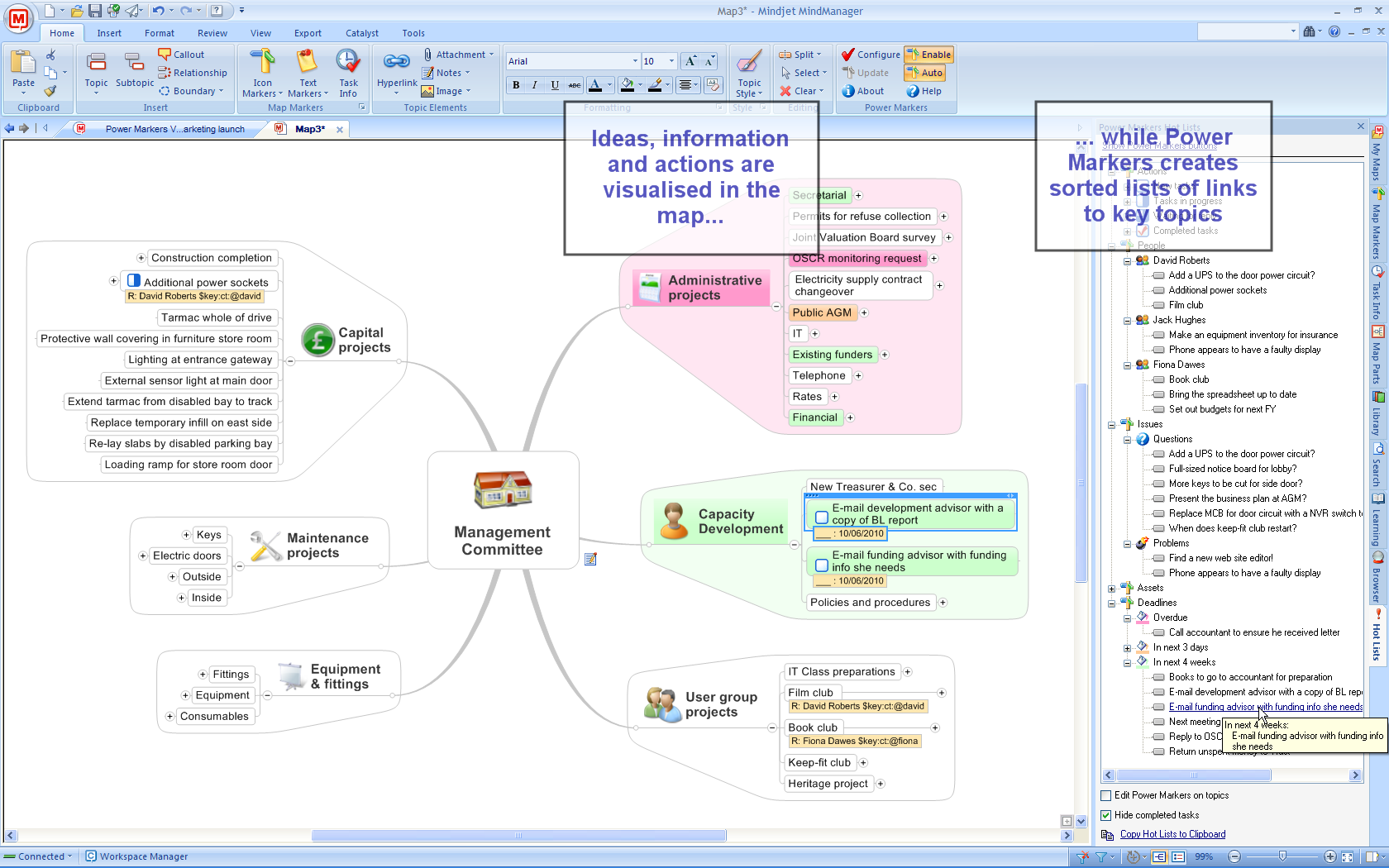Expand the Keys topic
Image resolution: width=1389 pixels, height=868 pixels.
click(x=186, y=535)
